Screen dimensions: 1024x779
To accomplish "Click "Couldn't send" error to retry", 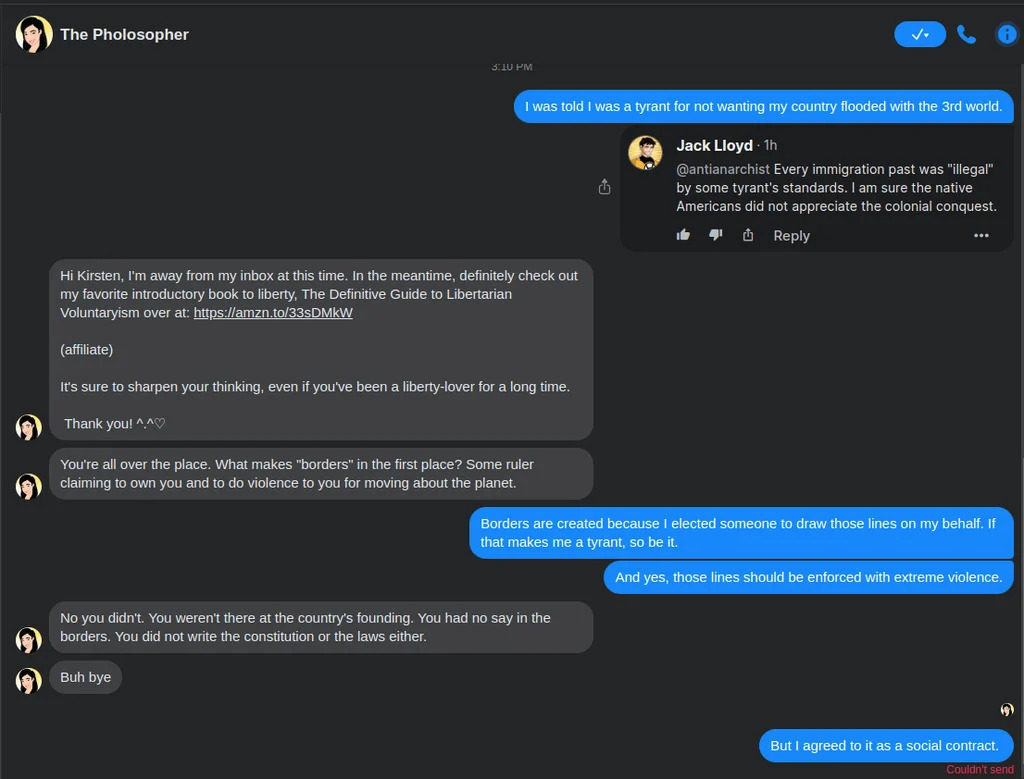I will (x=980, y=769).
